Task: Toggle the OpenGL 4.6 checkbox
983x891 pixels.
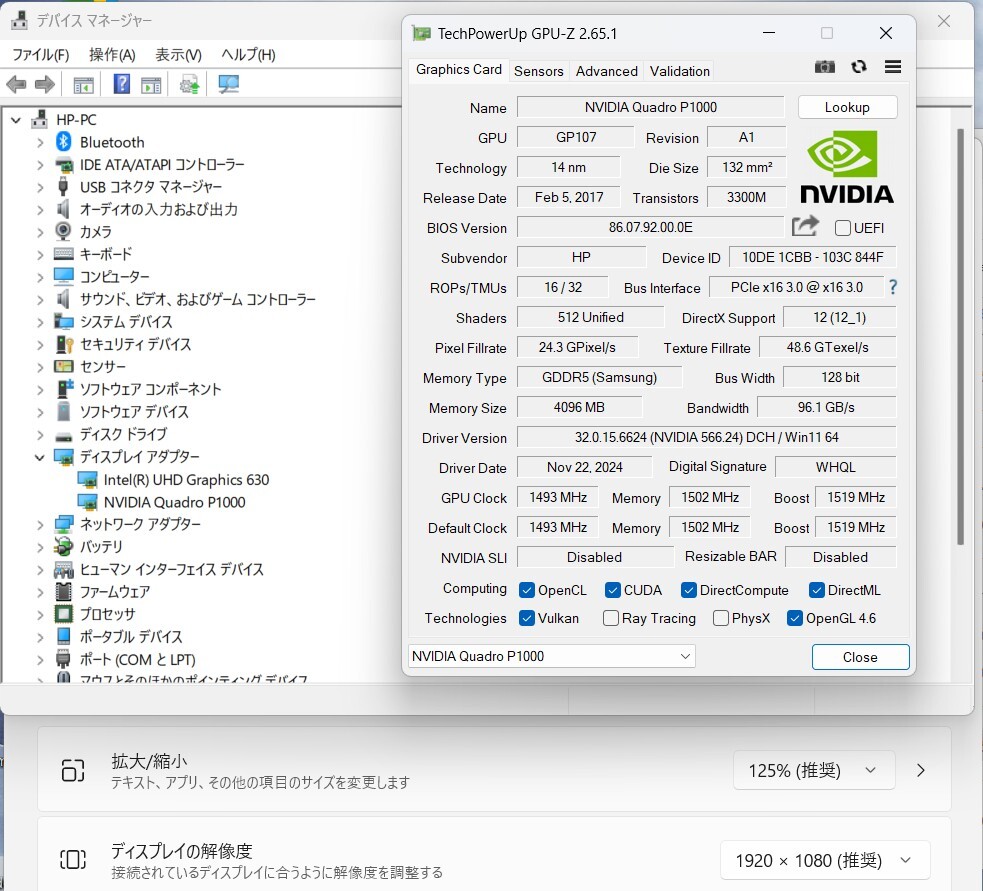Action: (794, 618)
